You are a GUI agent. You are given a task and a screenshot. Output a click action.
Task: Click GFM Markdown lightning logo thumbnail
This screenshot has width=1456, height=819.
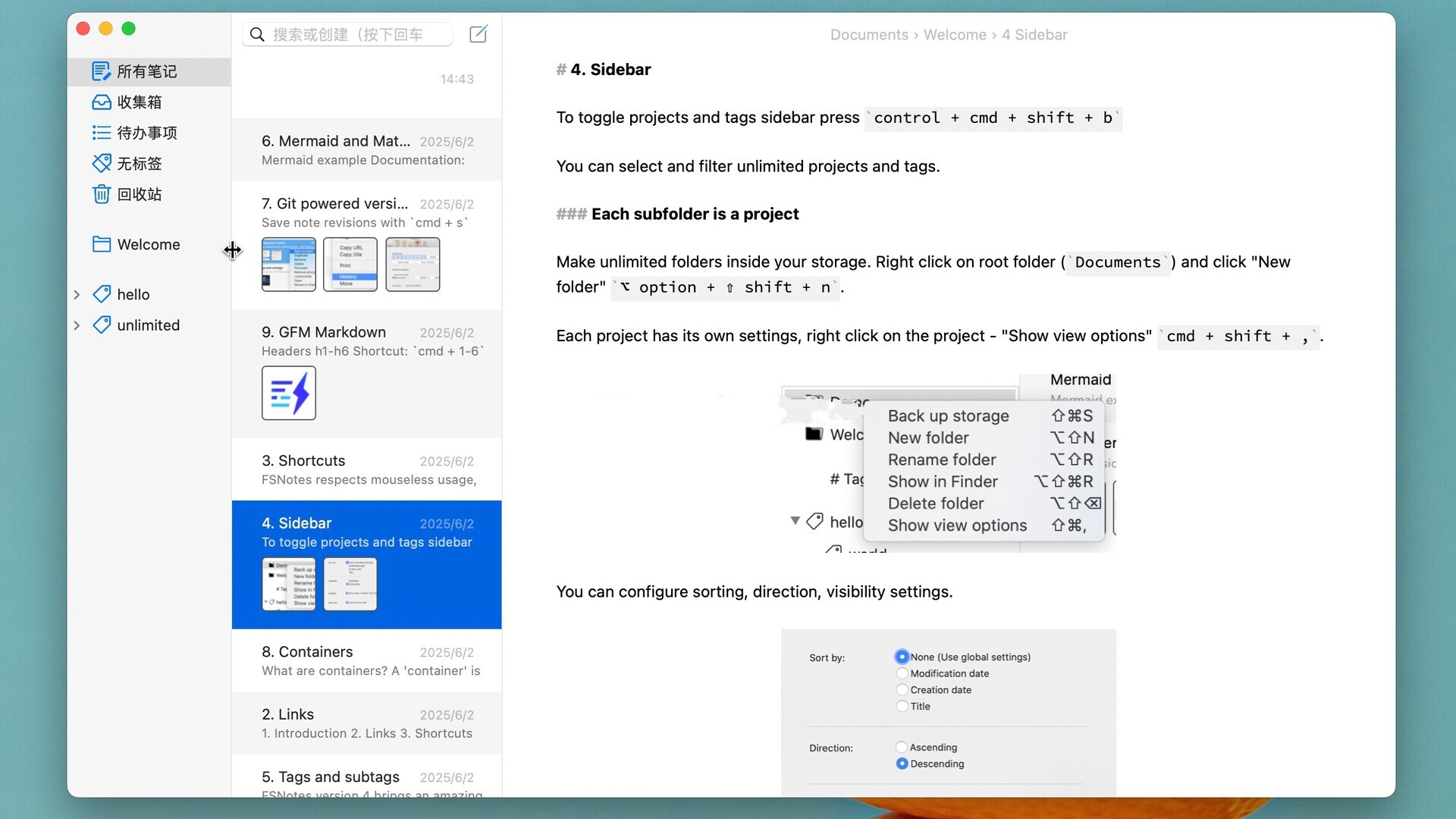(x=289, y=393)
